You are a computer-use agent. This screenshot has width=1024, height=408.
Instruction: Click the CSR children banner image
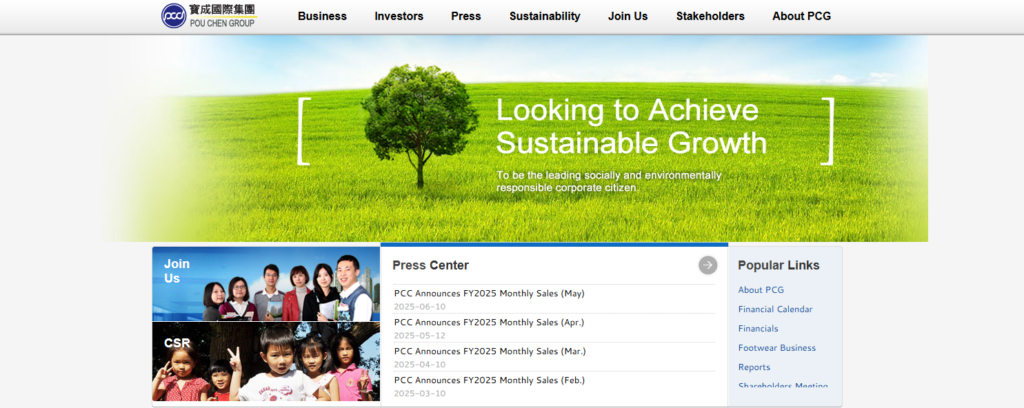pyautogui.click(x=266, y=362)
